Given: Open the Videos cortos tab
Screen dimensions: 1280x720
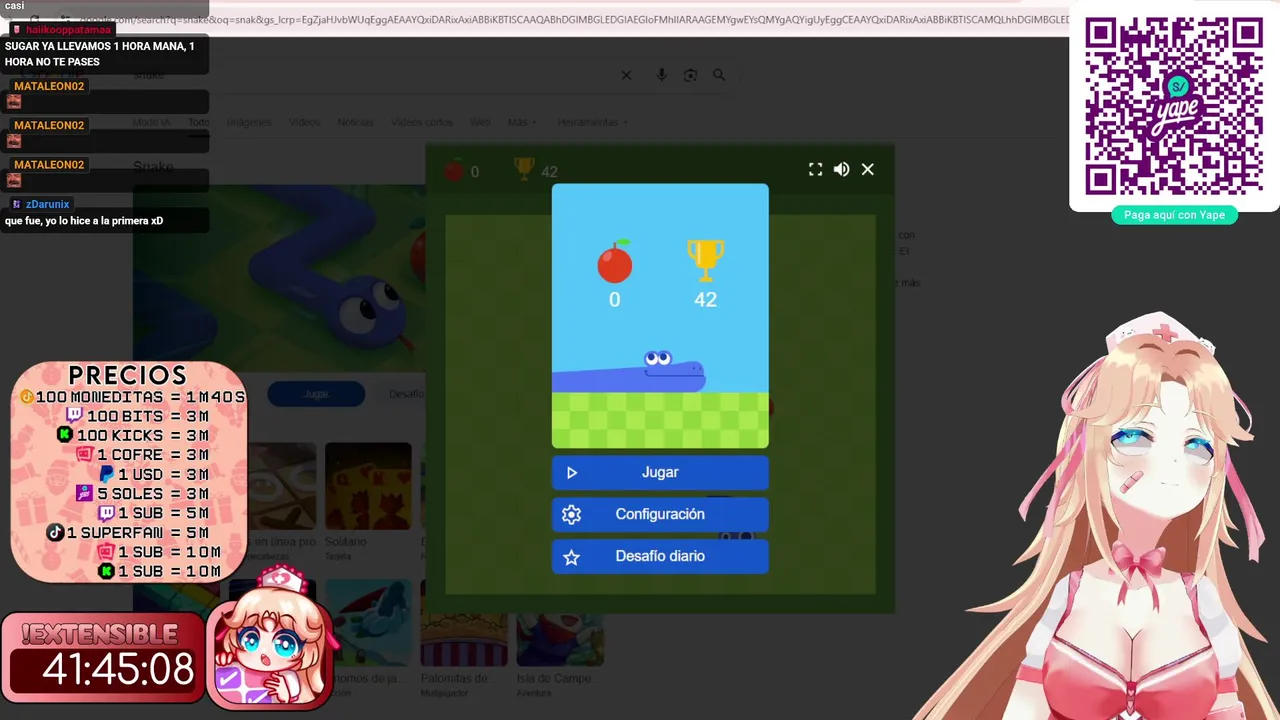Looking at the screenshot, I should (x=422, y=122).
